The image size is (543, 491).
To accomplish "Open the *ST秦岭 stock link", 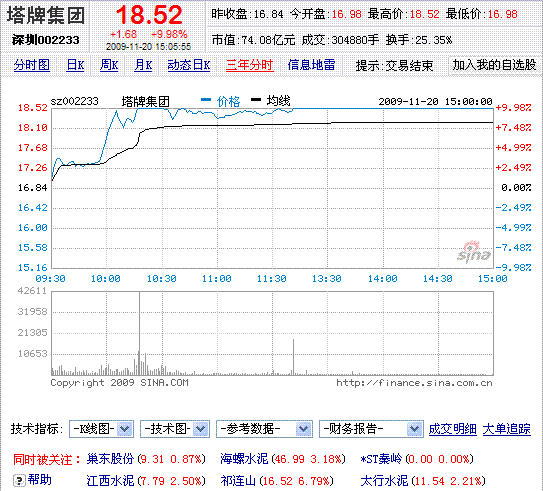I will click(x=381, y=459).
